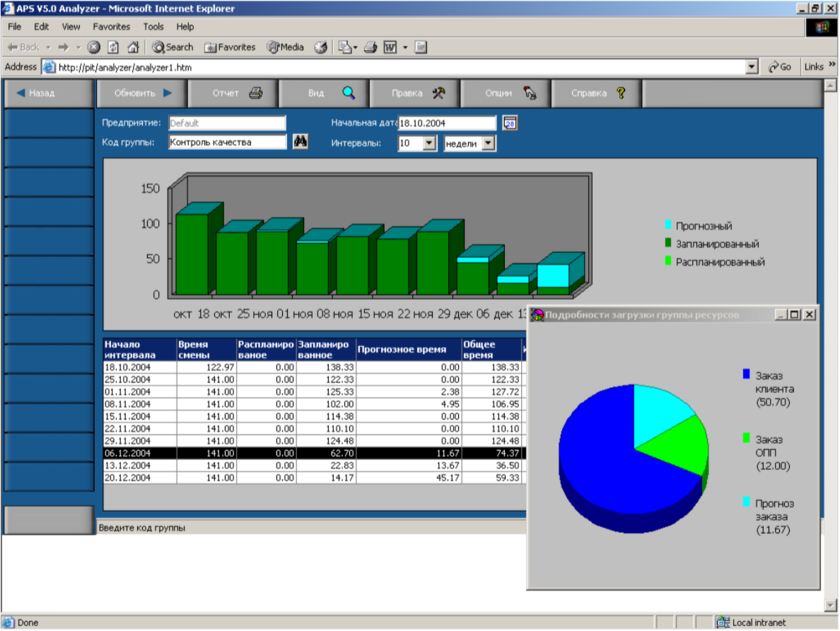Expand the intervals count dropdown
Viewport: 840px width, 631px height.
(429, 144)
